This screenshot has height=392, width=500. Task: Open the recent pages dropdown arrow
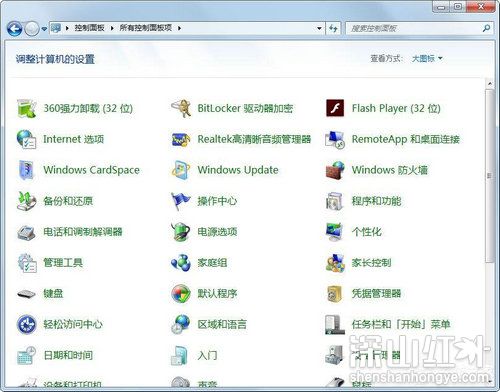pyautogui.click(x=44, y=29)
